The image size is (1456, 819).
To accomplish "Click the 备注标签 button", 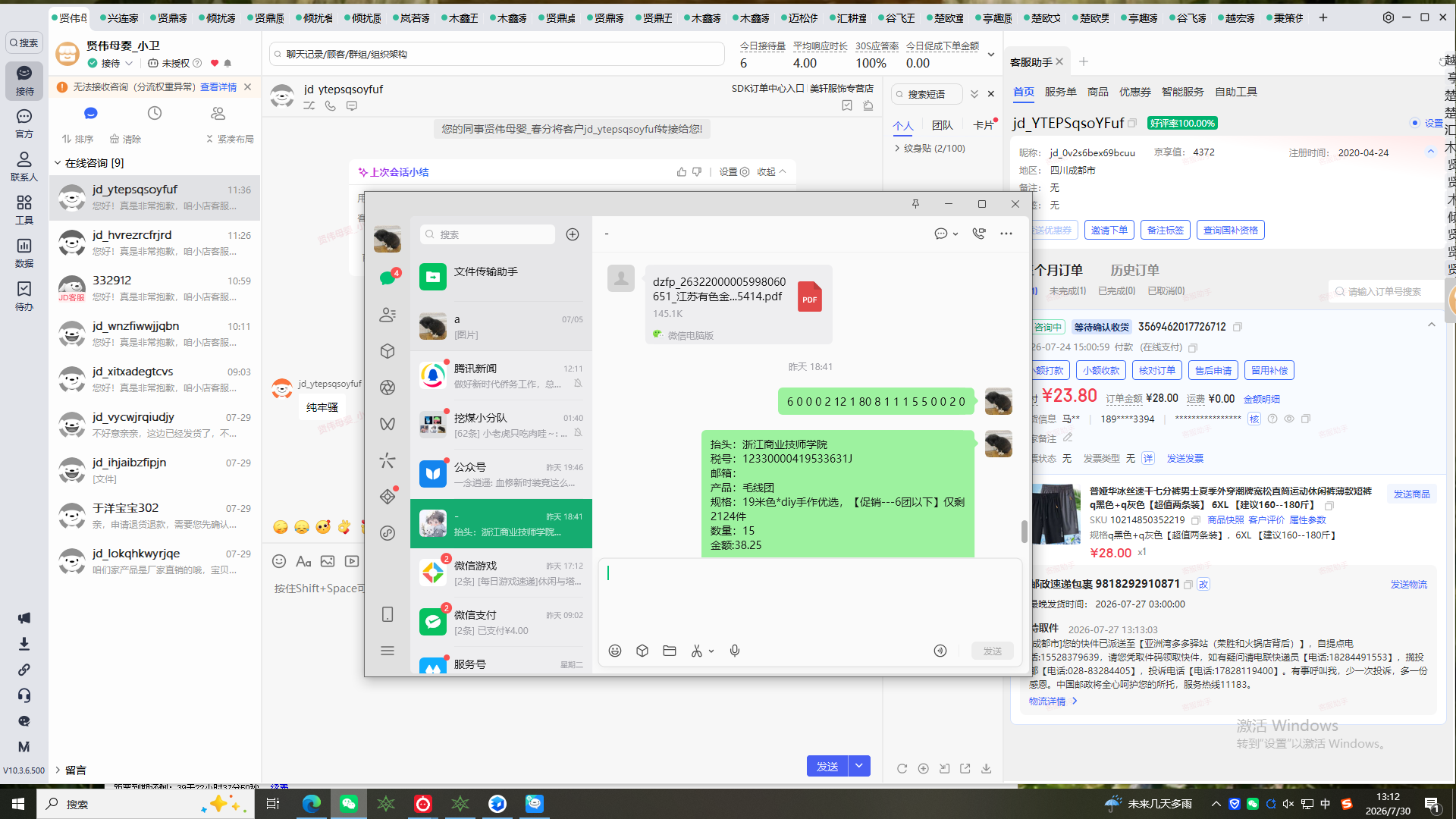I will (1166, 230).
